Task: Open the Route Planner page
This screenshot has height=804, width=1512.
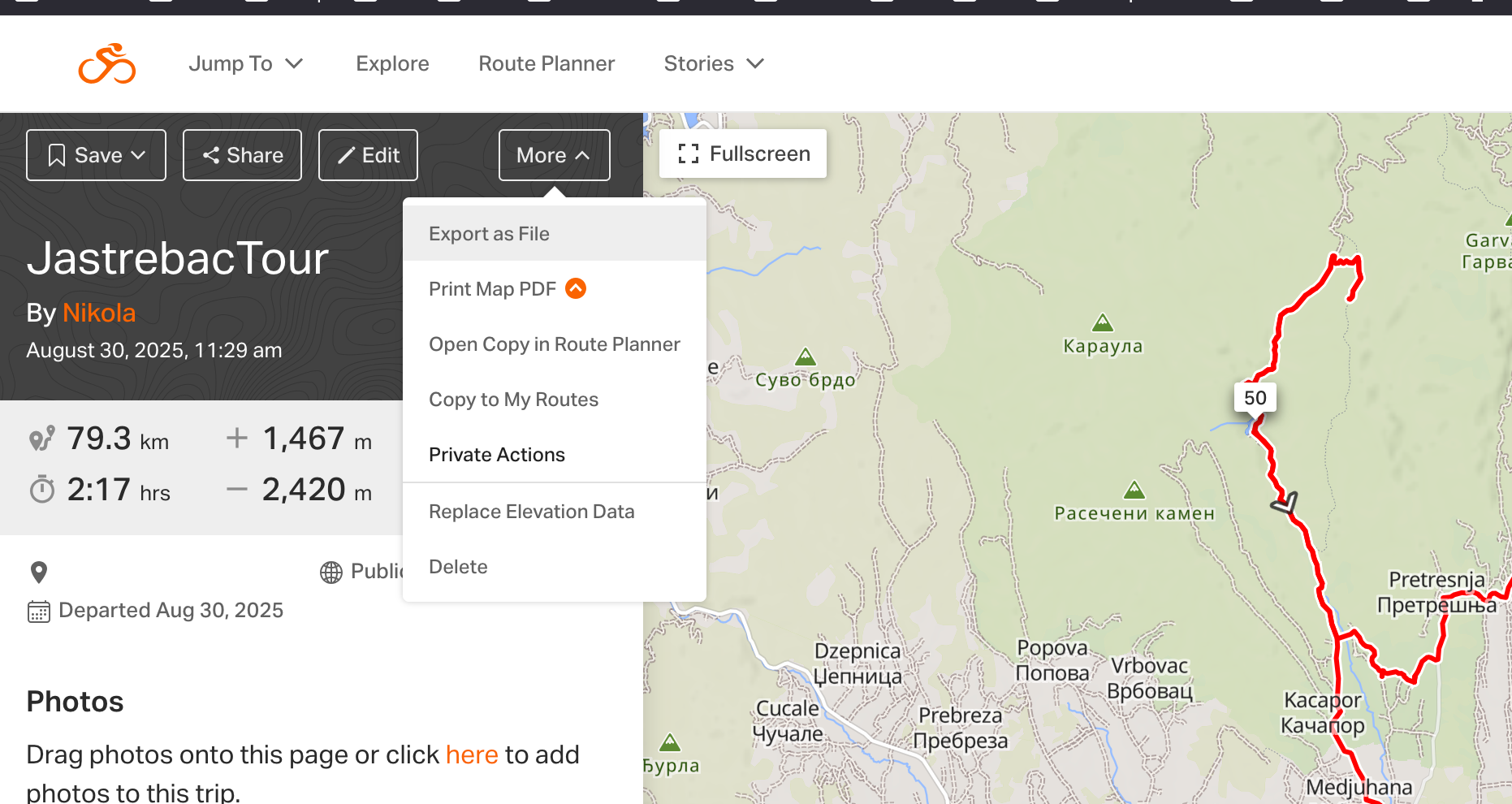Action: (x=546, y=63)
